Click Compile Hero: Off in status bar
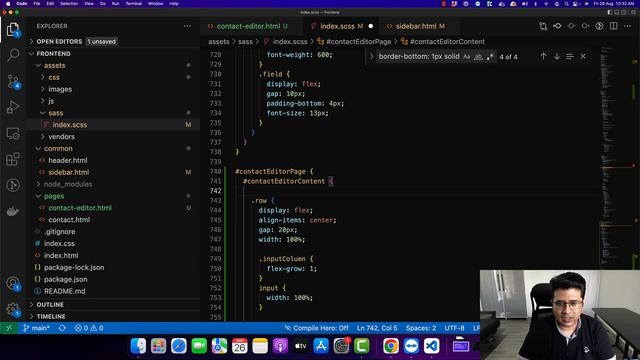The image size is (640, 360). (316, 328)
